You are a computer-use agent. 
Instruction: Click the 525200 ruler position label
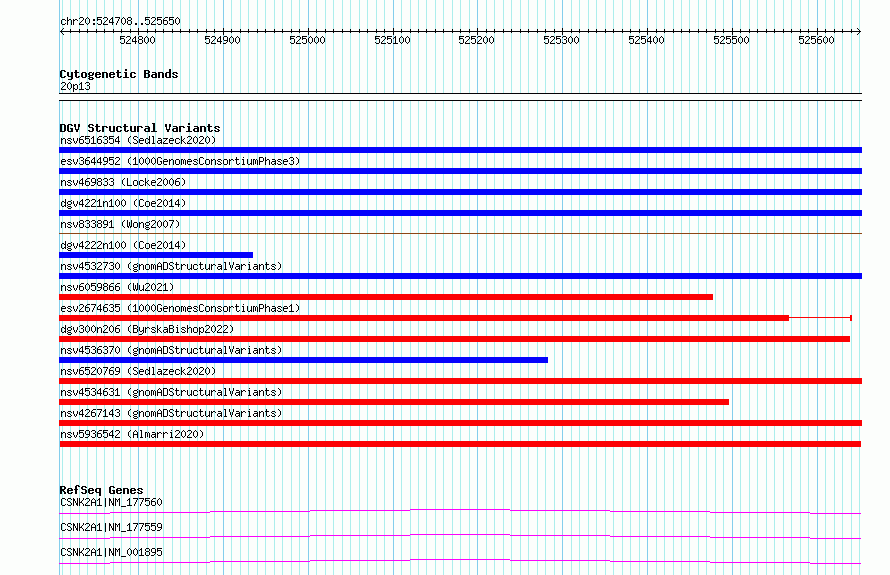(x=476, y=40)
